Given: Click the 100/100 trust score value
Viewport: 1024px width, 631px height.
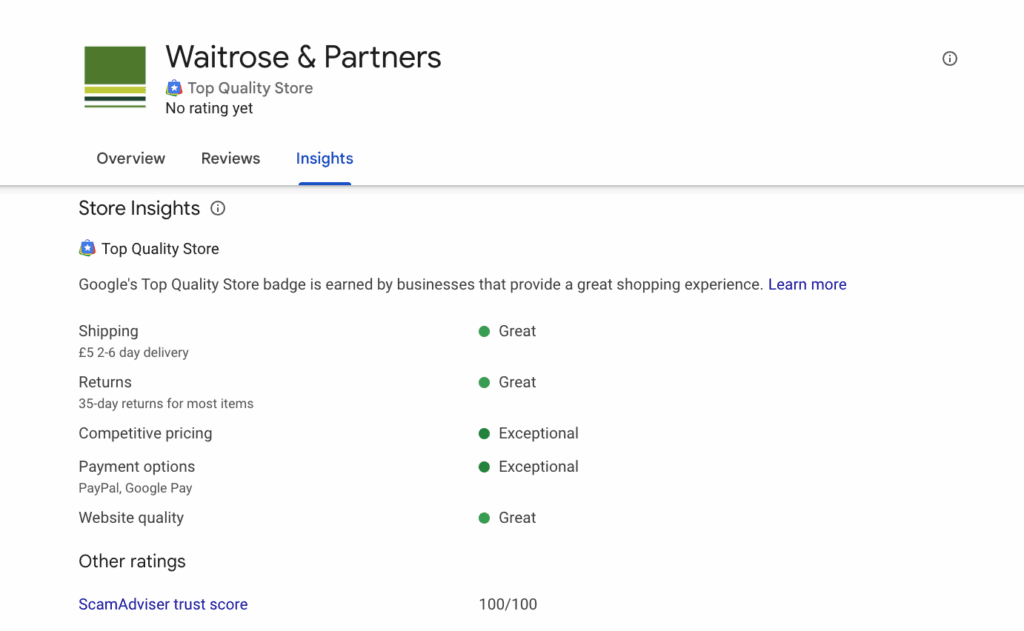Looking at the screenshot, I should point(508,604).
